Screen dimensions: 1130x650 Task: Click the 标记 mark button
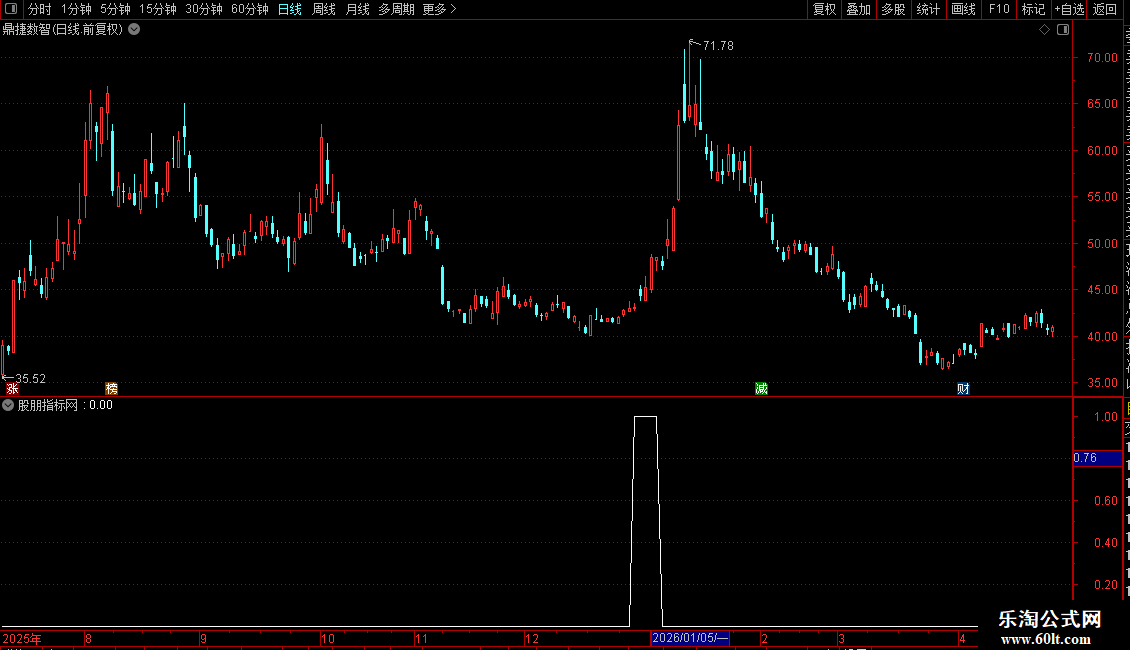1033,9
